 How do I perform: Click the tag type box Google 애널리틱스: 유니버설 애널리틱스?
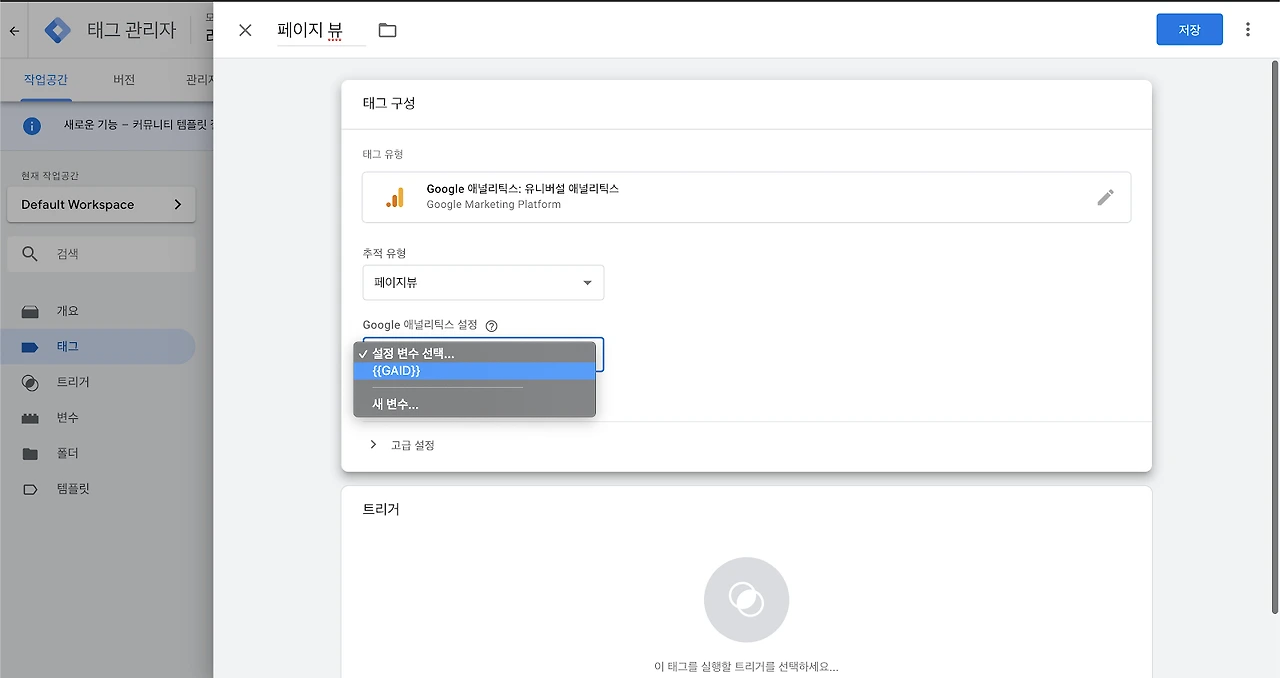[x=746, y=197]
